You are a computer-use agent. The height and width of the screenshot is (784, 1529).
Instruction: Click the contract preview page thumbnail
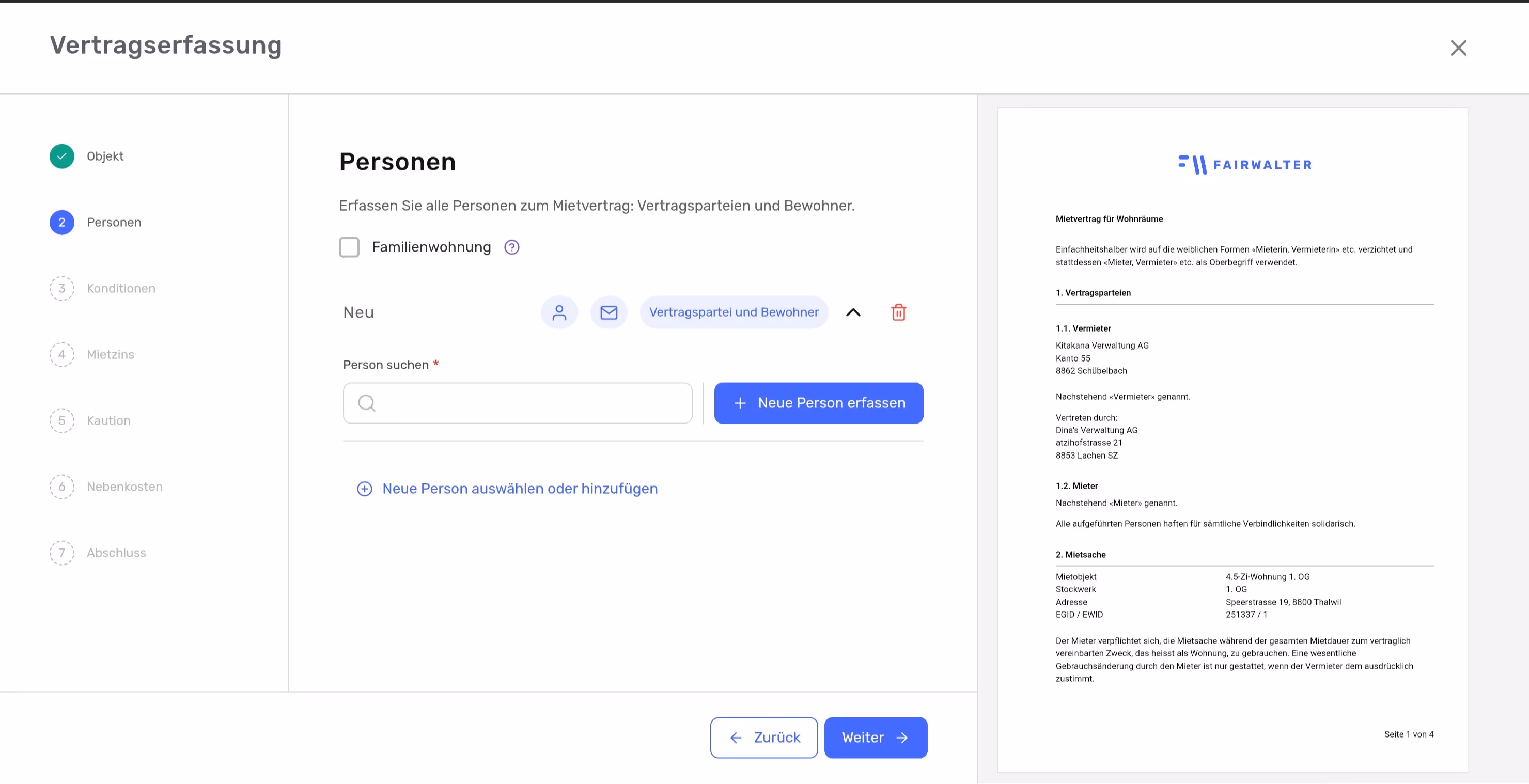tap(1232, 440)
